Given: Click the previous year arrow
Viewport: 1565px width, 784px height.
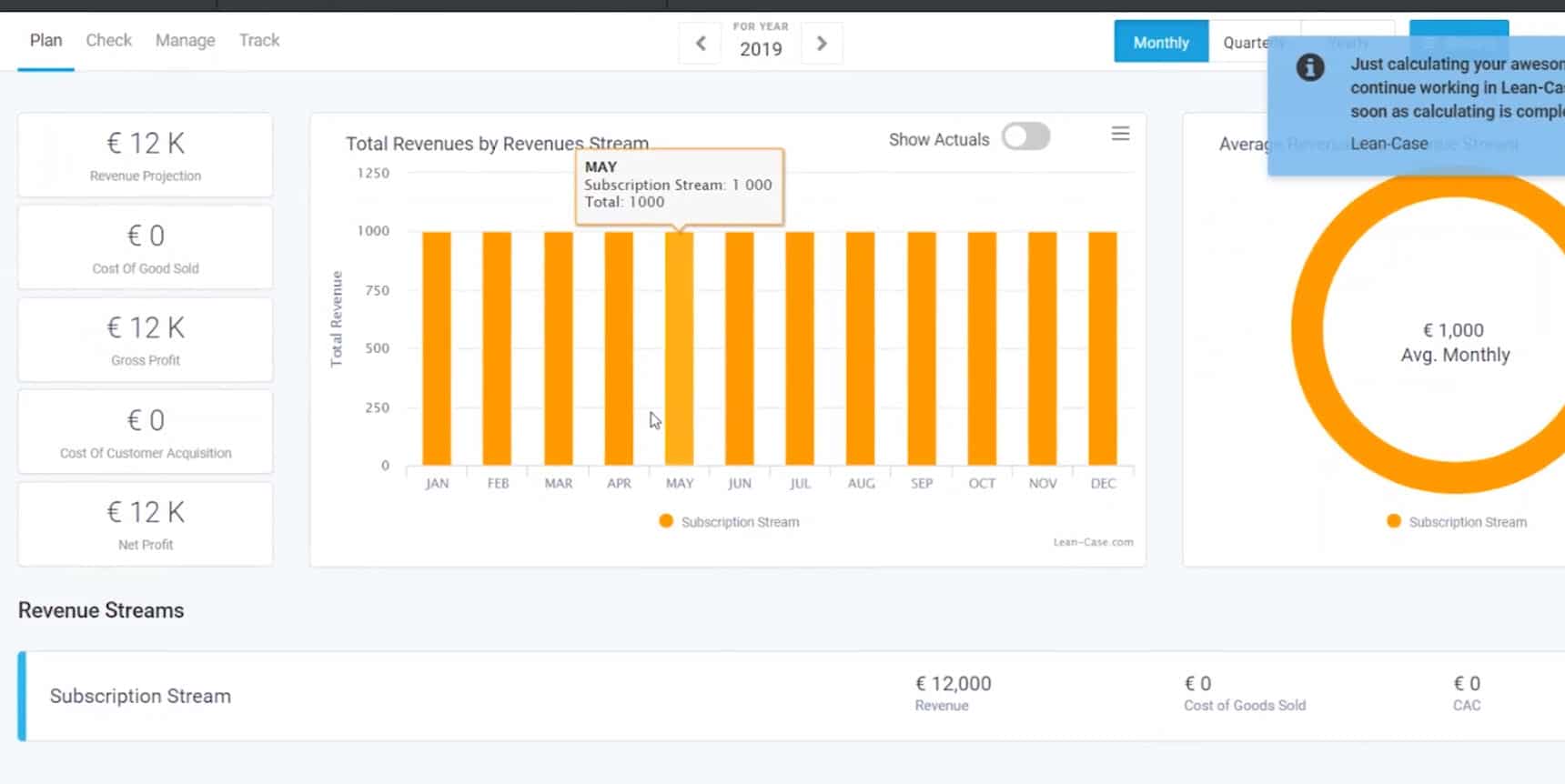Looking at the screenshot, I should point(701,44).
